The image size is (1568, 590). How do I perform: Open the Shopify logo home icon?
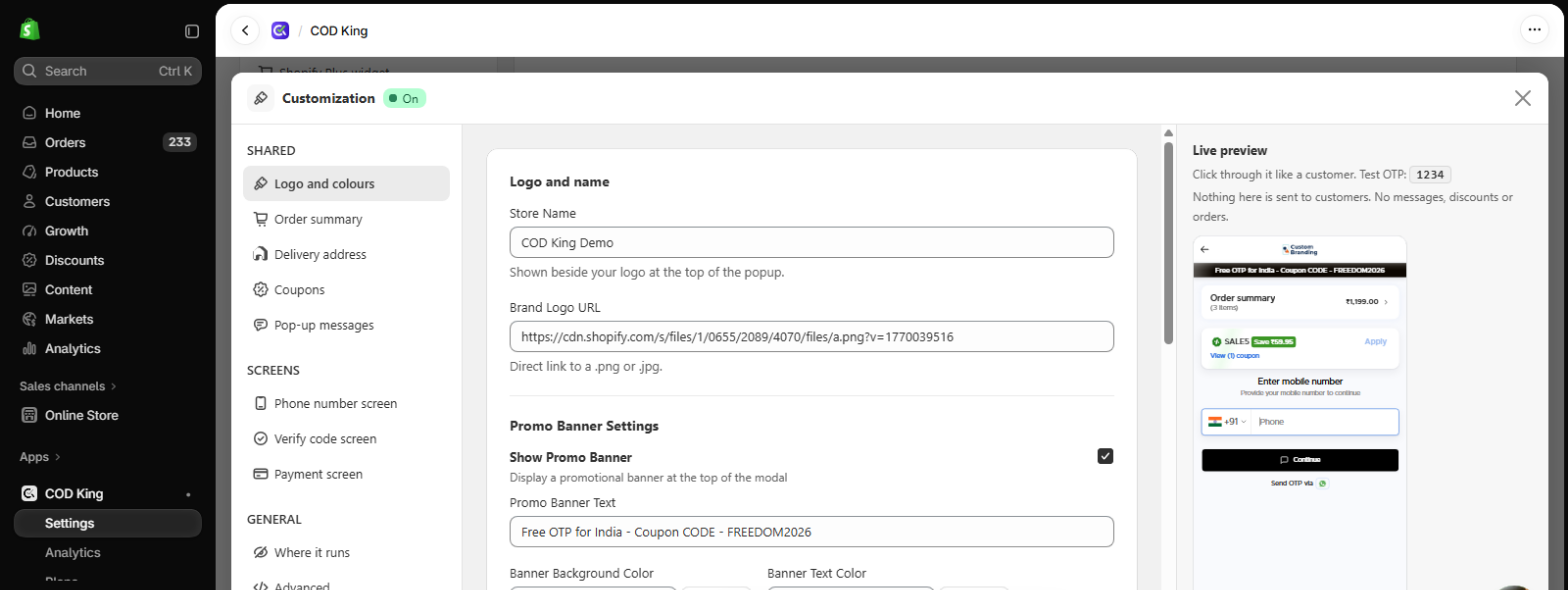(x=29, y=30)
